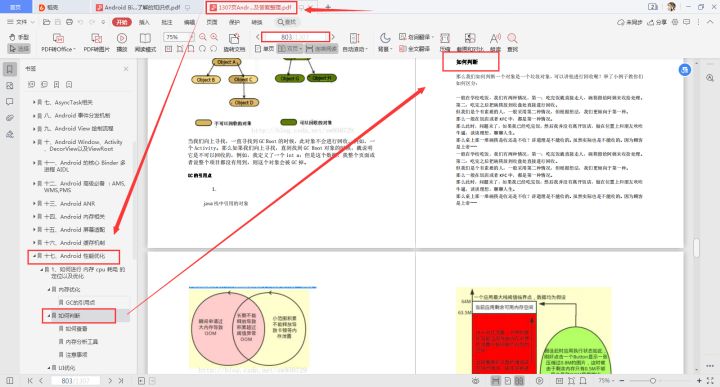Enter full screen from status bar

pyautogui.click(x=710, y=381)
